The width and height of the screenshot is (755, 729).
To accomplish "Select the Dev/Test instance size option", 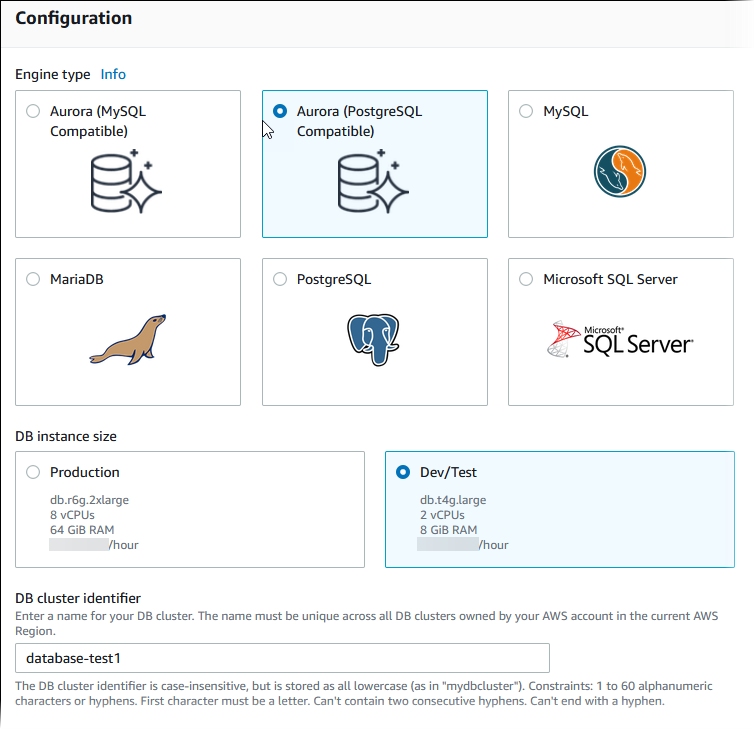I will [x=403, y=472].
